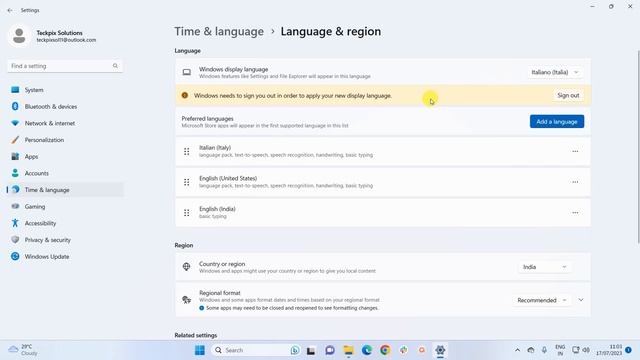Open Regional format Recommended dropdown

pyautogui.click(x=542, y=300)
